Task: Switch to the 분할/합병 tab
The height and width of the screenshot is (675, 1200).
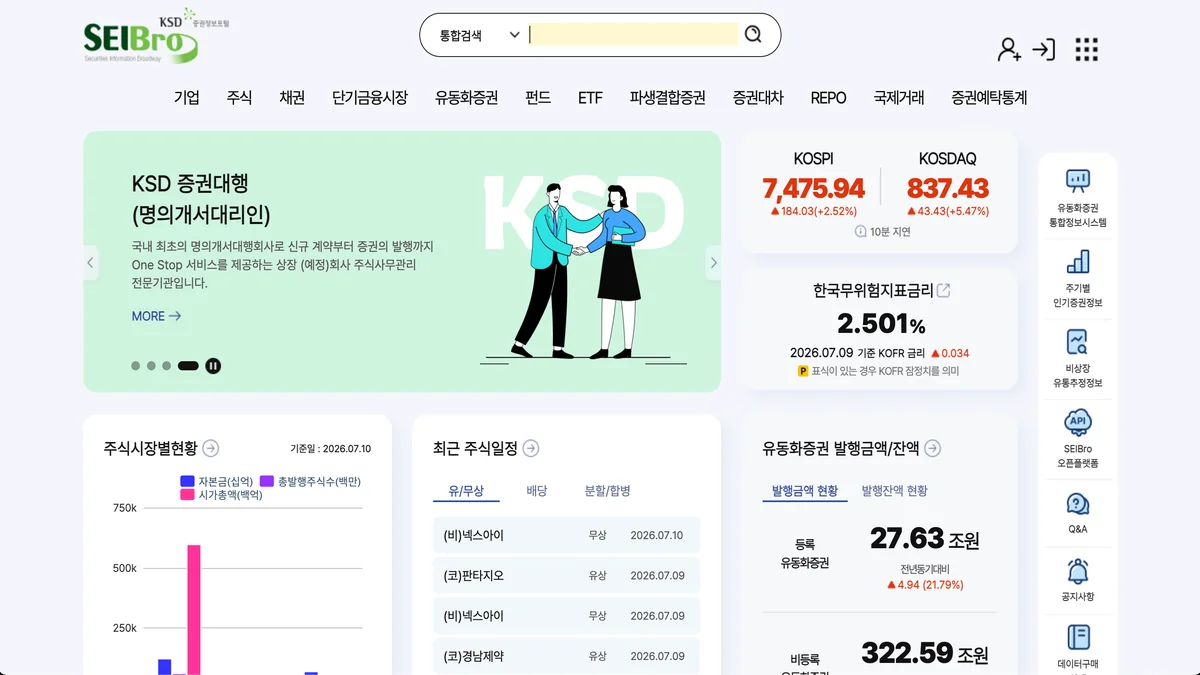Action: (608, 491)
